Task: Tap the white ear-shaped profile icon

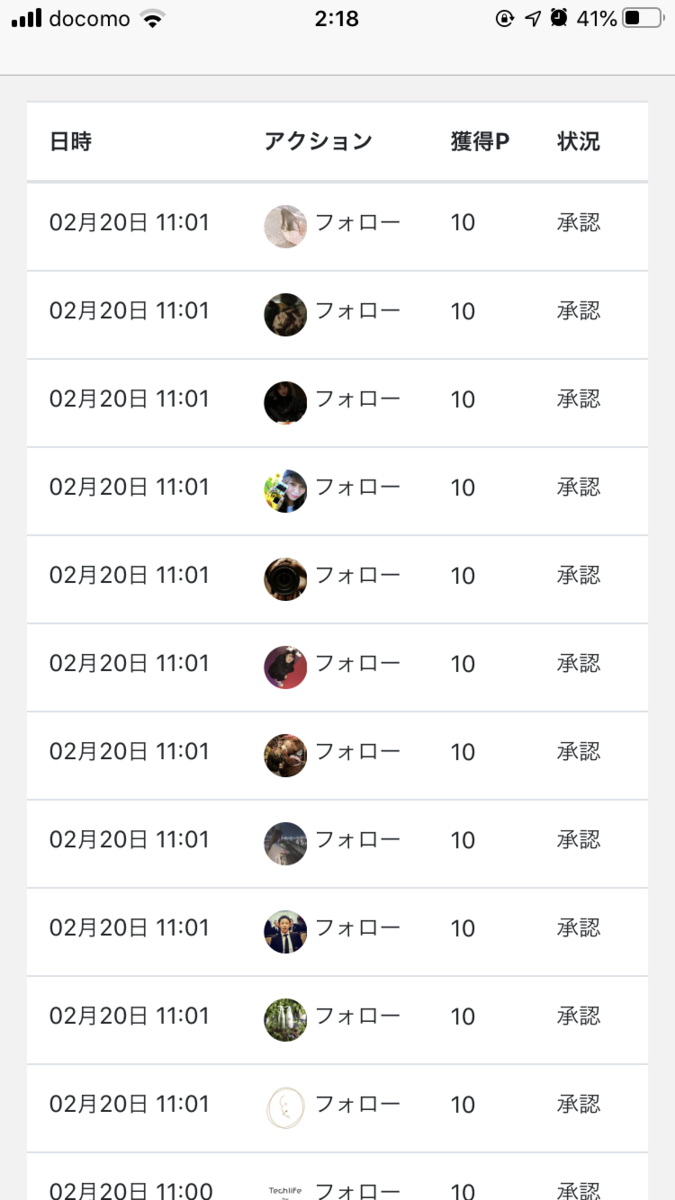Action: [285, 1104]
